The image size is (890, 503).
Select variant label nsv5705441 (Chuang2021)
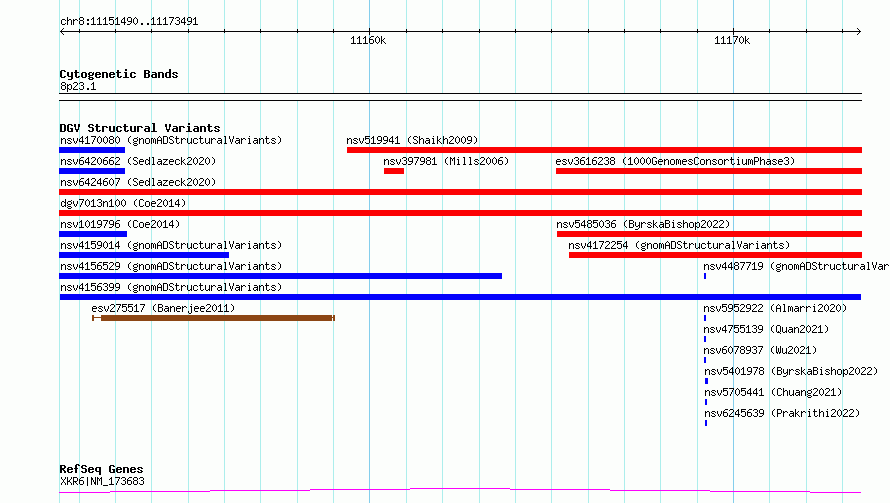coord(773,392)
